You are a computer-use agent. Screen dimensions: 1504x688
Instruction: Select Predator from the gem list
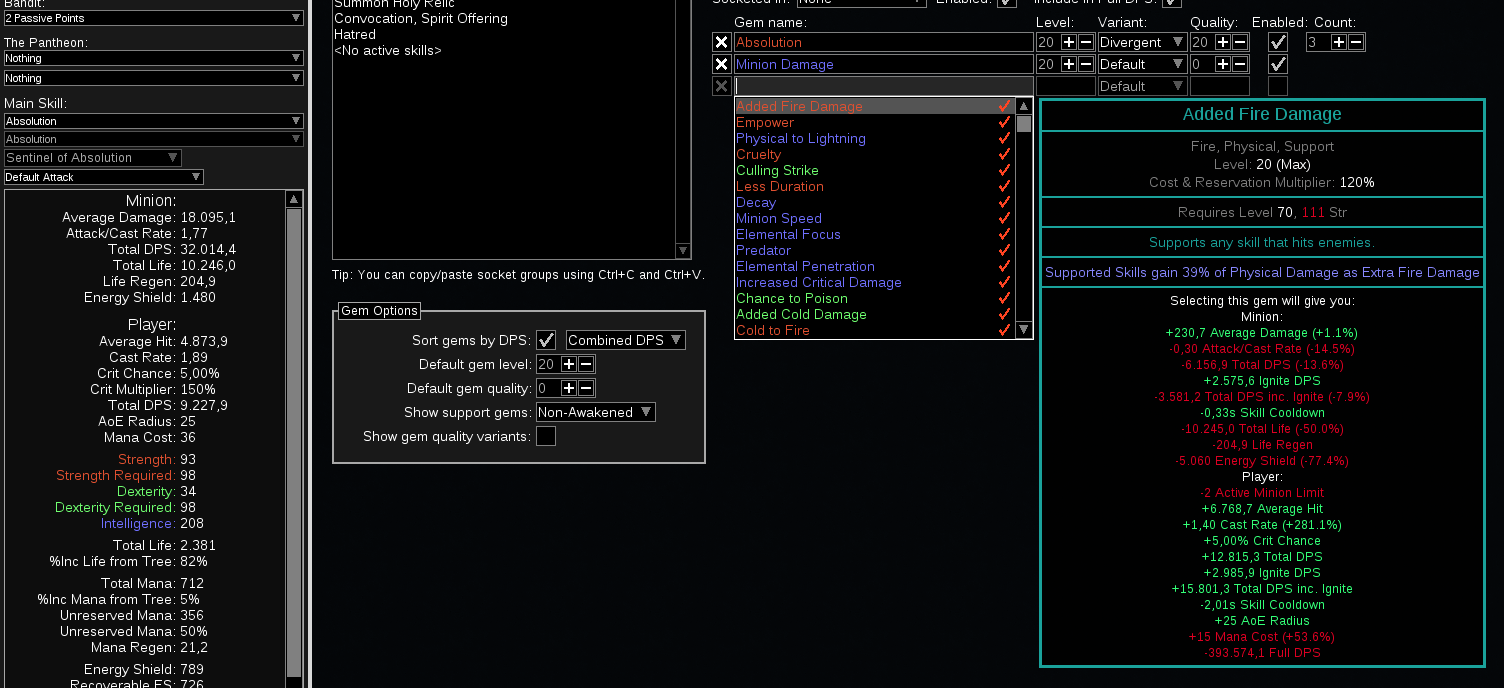(875, 250)
